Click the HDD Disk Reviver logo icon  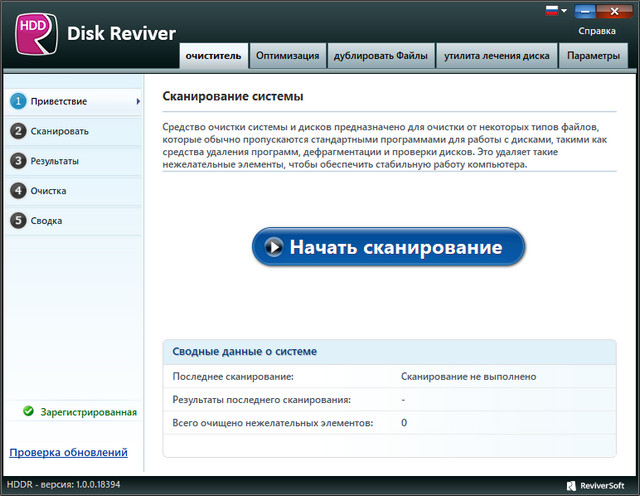point(33,34)
